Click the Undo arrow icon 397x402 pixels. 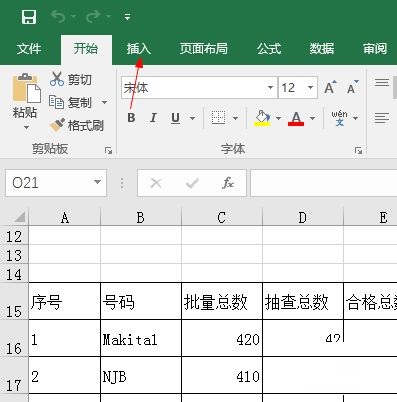click(x=59, y=16)
